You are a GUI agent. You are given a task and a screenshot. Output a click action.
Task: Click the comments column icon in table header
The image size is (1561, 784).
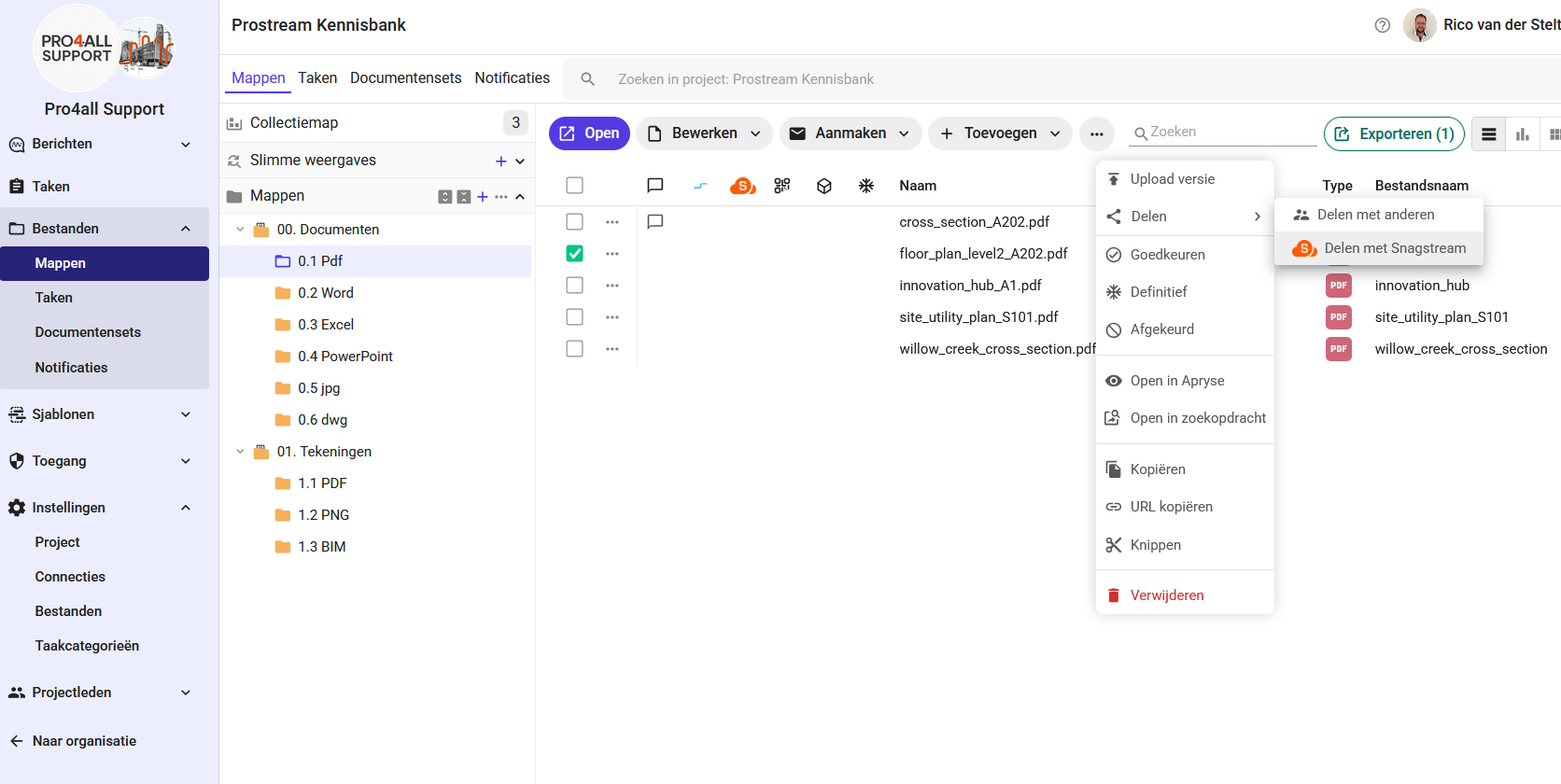(x=655, y=186)
